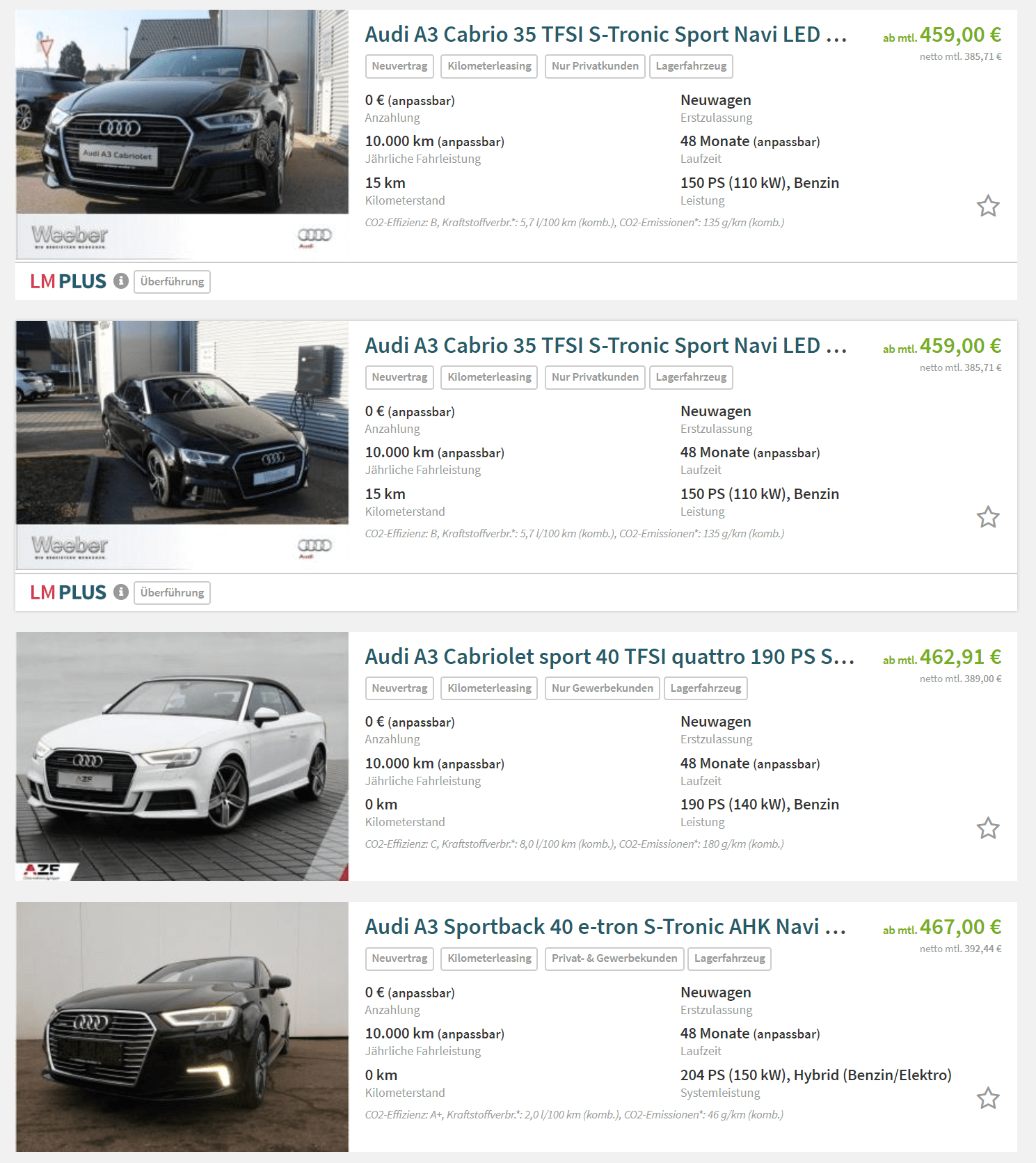Open second Audi A3 Cabrio 35 TFSI title
This screenshot has width=1036, height=1163.
pos(606,346)
